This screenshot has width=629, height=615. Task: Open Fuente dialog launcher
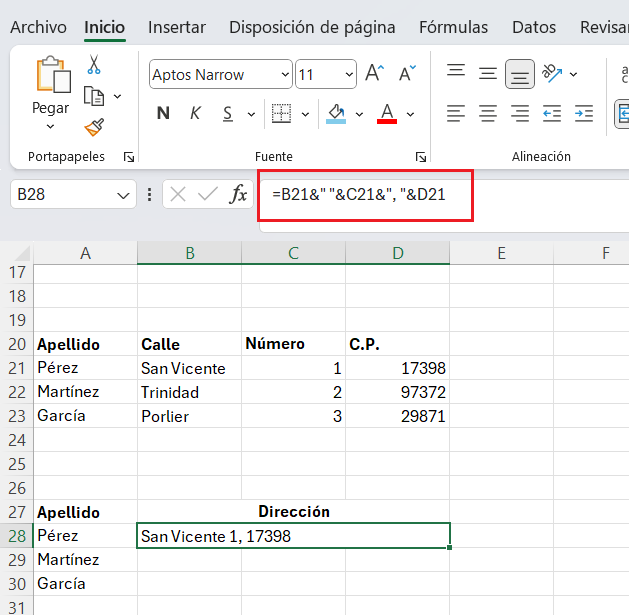coord(421,157)
